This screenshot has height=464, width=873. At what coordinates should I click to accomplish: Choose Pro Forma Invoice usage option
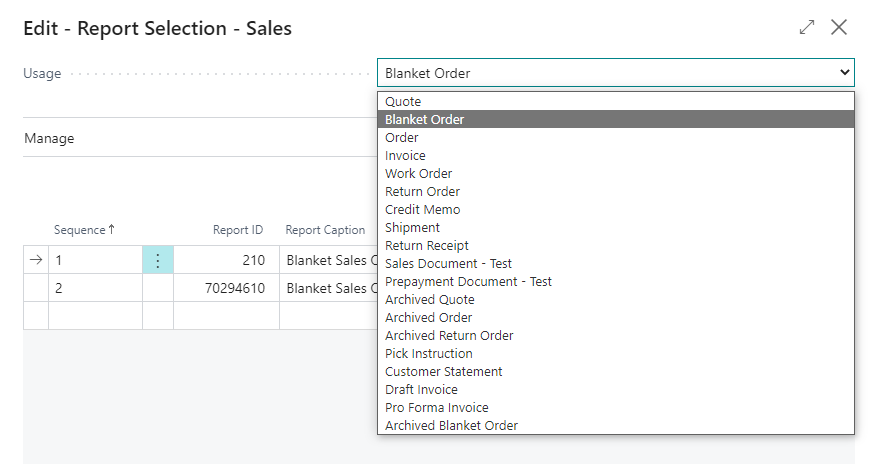point(436,408)
